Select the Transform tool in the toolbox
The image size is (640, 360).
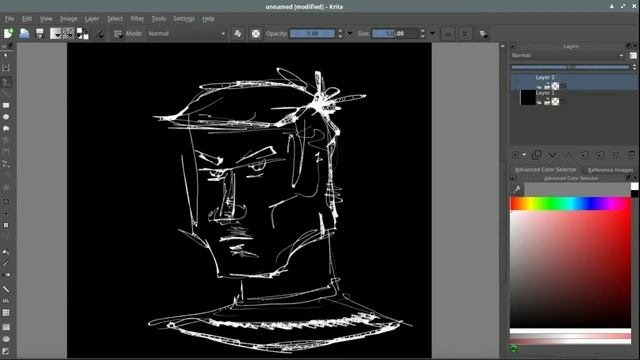point(6,225)
